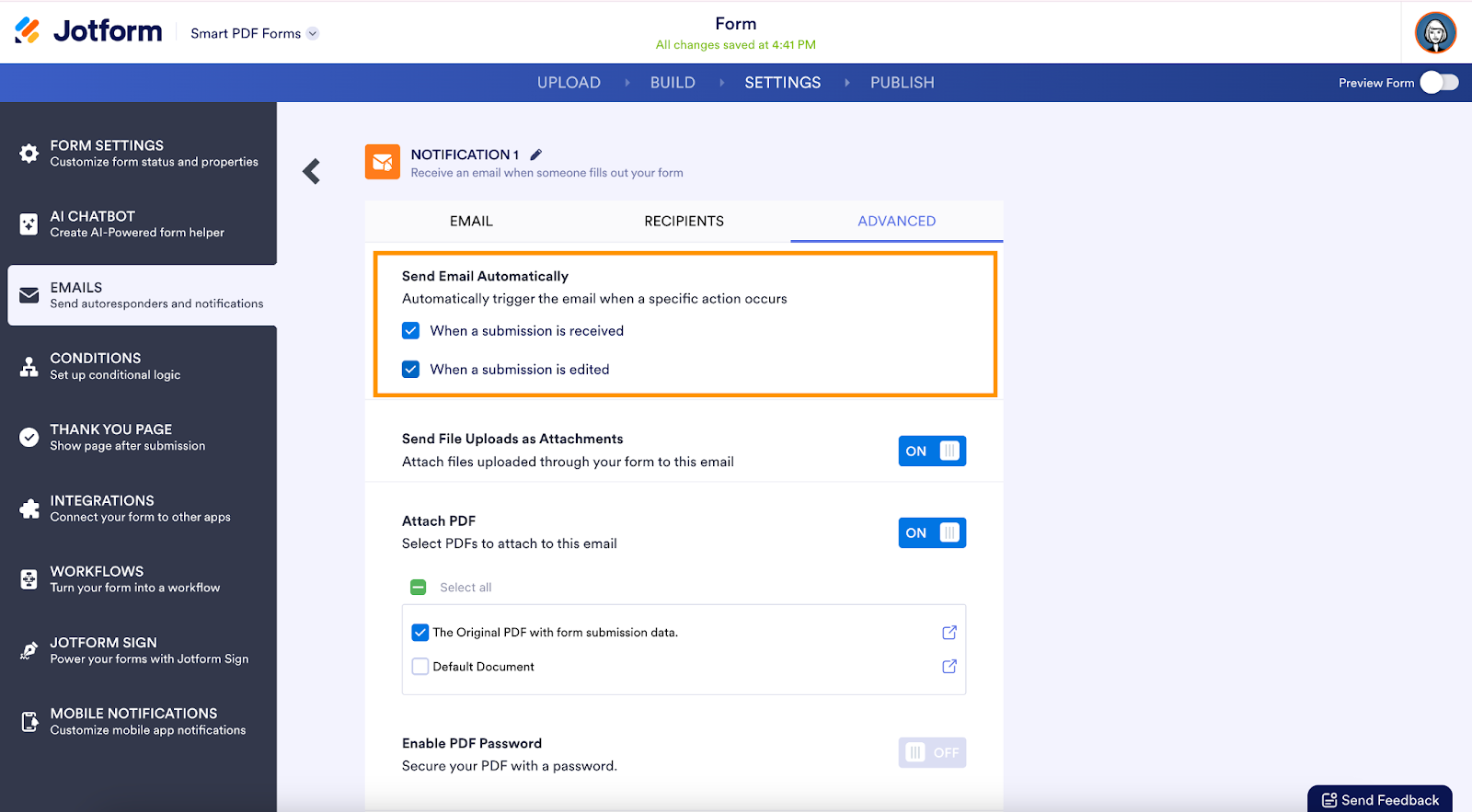1472x812 pixels.
Task: Click the back arrow beside the notification header
Action: click(x=312, y=171)
